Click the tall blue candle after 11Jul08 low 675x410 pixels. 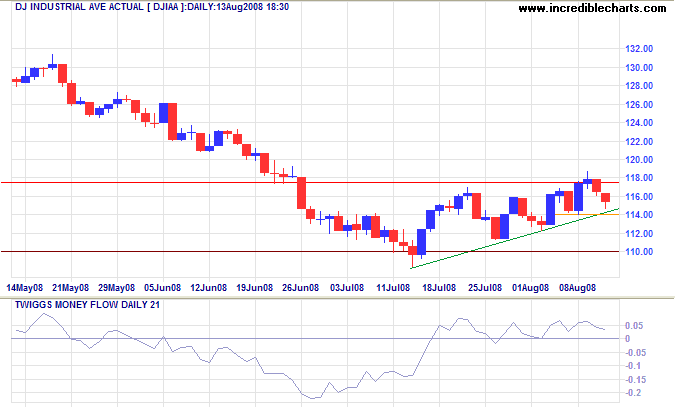pos(421,242)
